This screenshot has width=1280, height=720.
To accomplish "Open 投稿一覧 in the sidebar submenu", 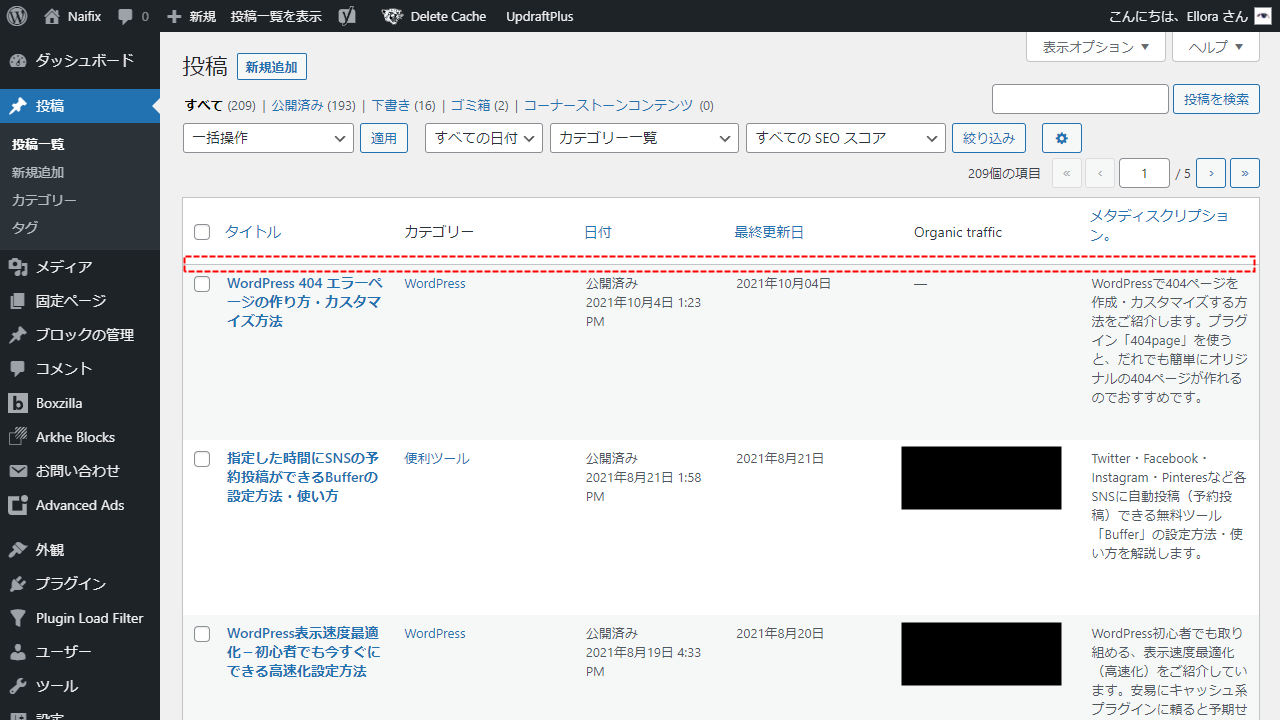I will [38, 144].
